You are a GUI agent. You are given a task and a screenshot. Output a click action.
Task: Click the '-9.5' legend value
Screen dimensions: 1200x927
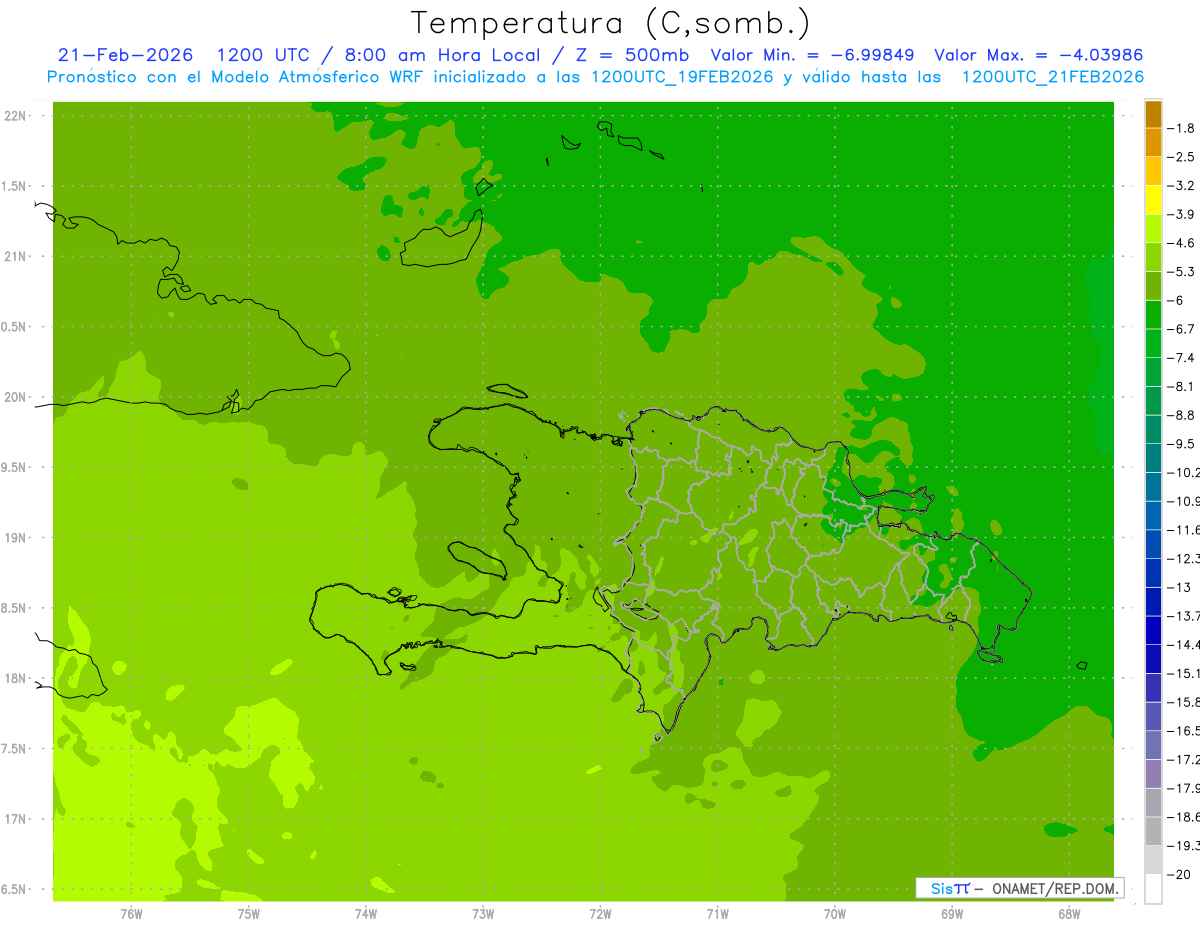pos(1183,443)
